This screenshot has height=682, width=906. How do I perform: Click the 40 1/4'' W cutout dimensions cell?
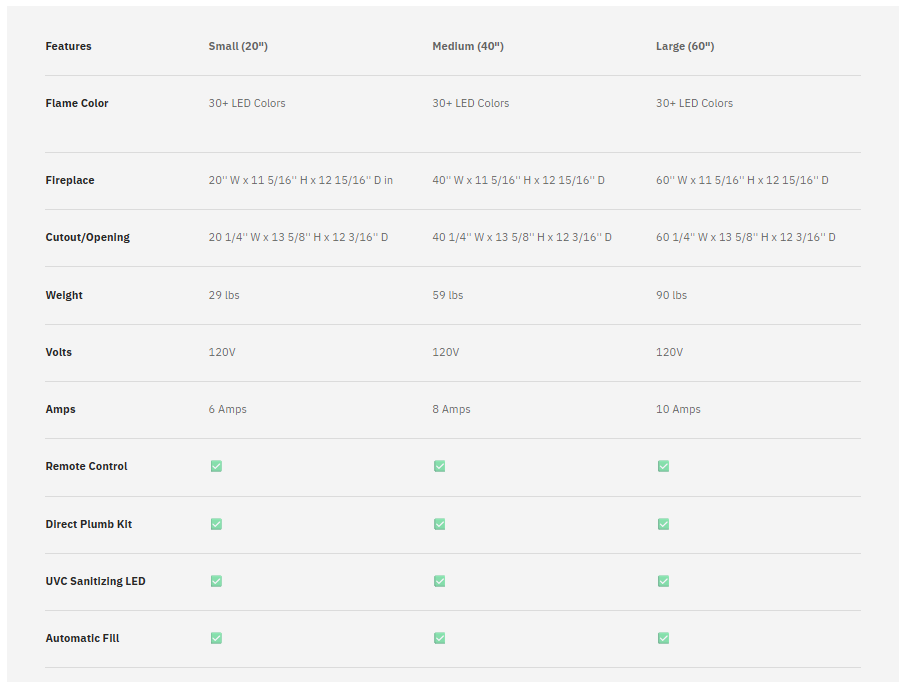coord(522,237)
